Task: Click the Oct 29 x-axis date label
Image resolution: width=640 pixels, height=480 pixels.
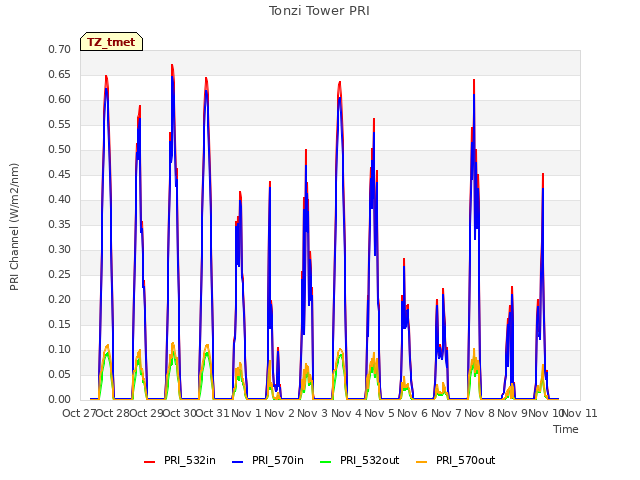Action: point(147,413)
